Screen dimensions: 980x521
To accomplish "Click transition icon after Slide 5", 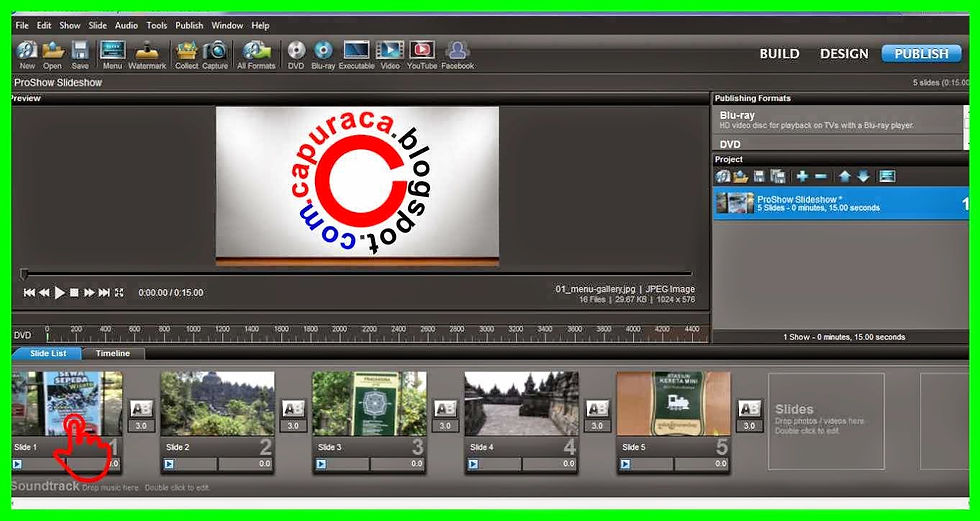I will tap(749, 409).
